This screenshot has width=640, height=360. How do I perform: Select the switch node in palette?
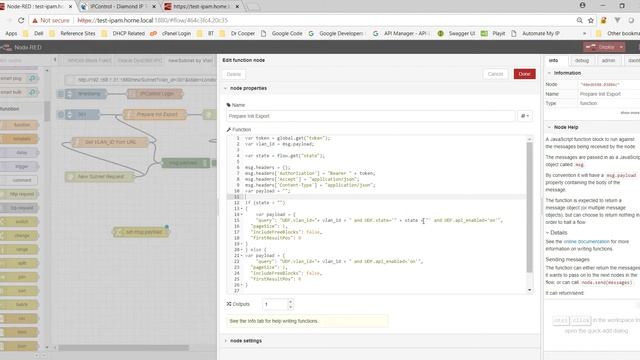point(20,222)
